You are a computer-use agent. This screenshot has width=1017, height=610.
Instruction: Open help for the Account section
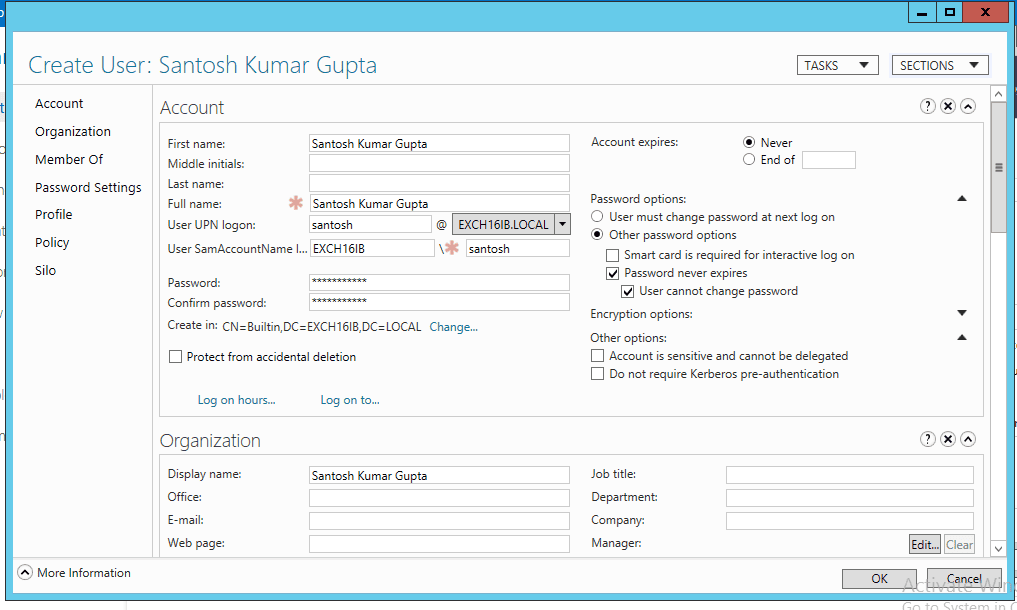pyautogui.click(x=927, y=106)
